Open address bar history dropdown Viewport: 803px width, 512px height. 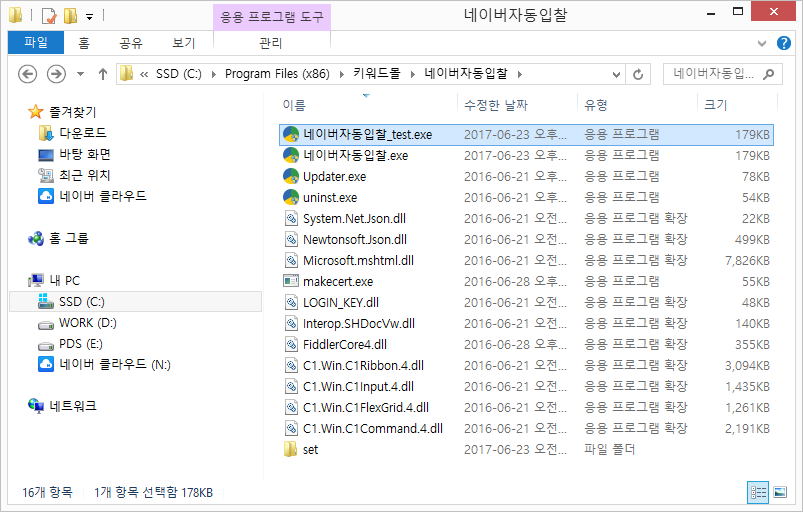click(x=617, y=75)
